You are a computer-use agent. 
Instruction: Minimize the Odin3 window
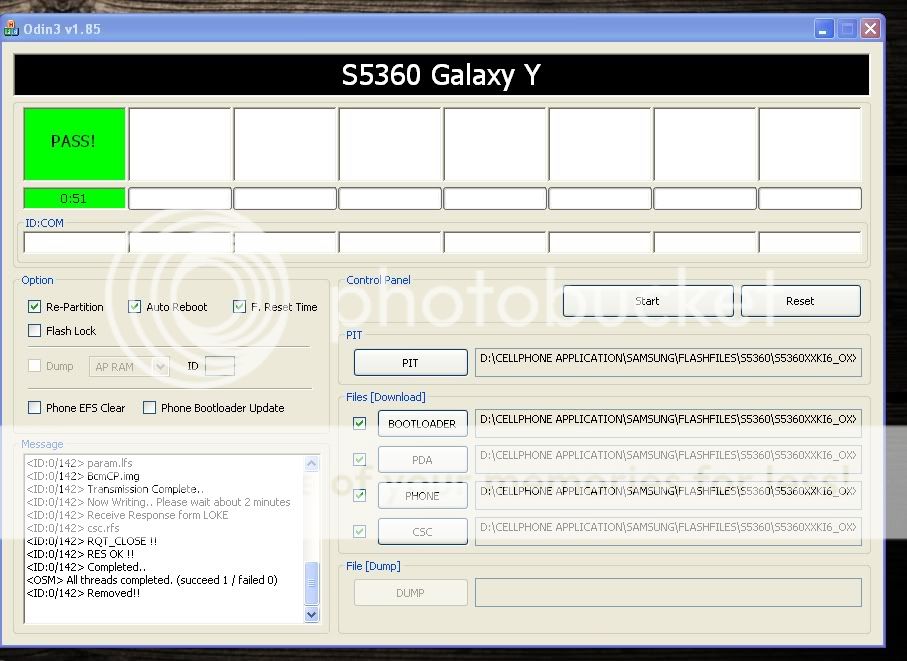tap(824, 28)
